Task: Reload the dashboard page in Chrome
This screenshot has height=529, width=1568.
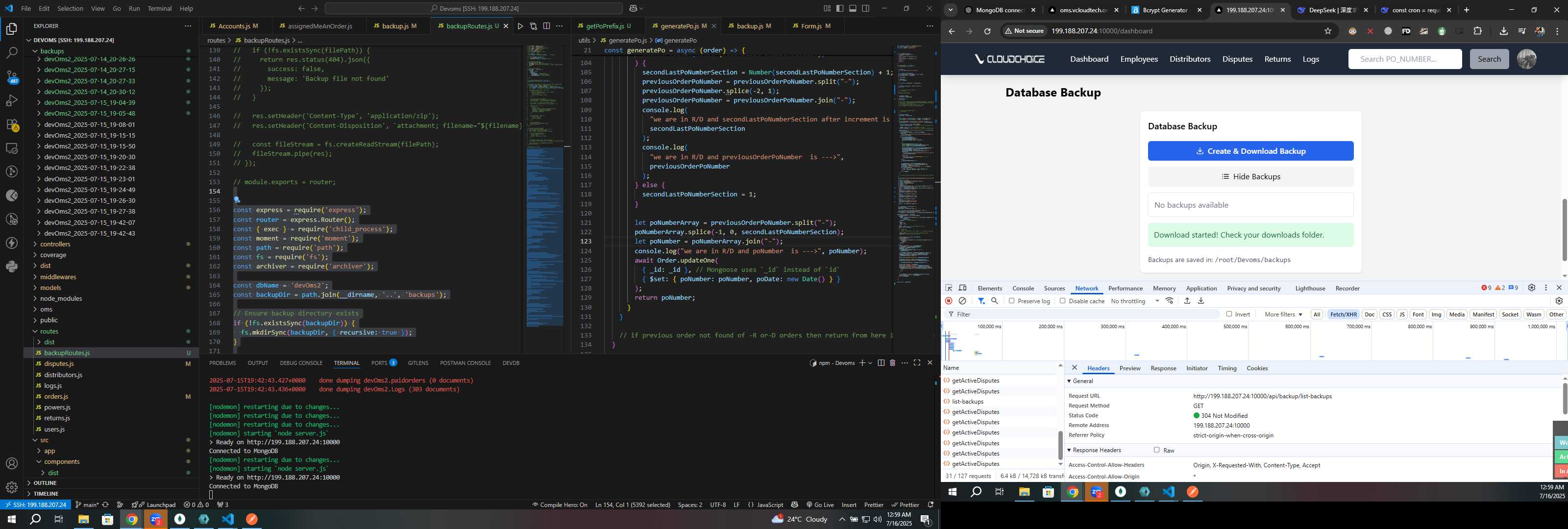Action: point(987,31)
